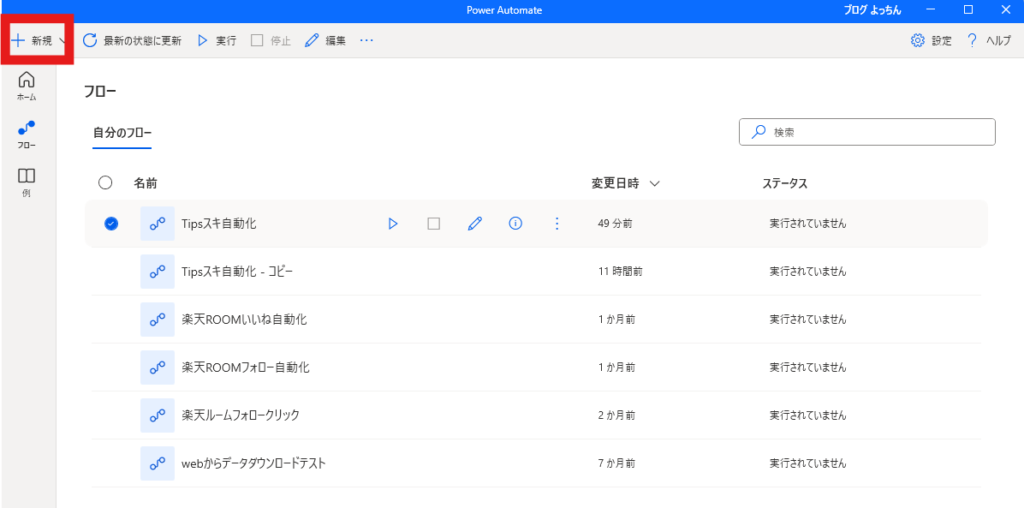Viewport: 1024px width, 508px height.
Task: Click the 7 か月前 modified time
Action: pos(616,464)
